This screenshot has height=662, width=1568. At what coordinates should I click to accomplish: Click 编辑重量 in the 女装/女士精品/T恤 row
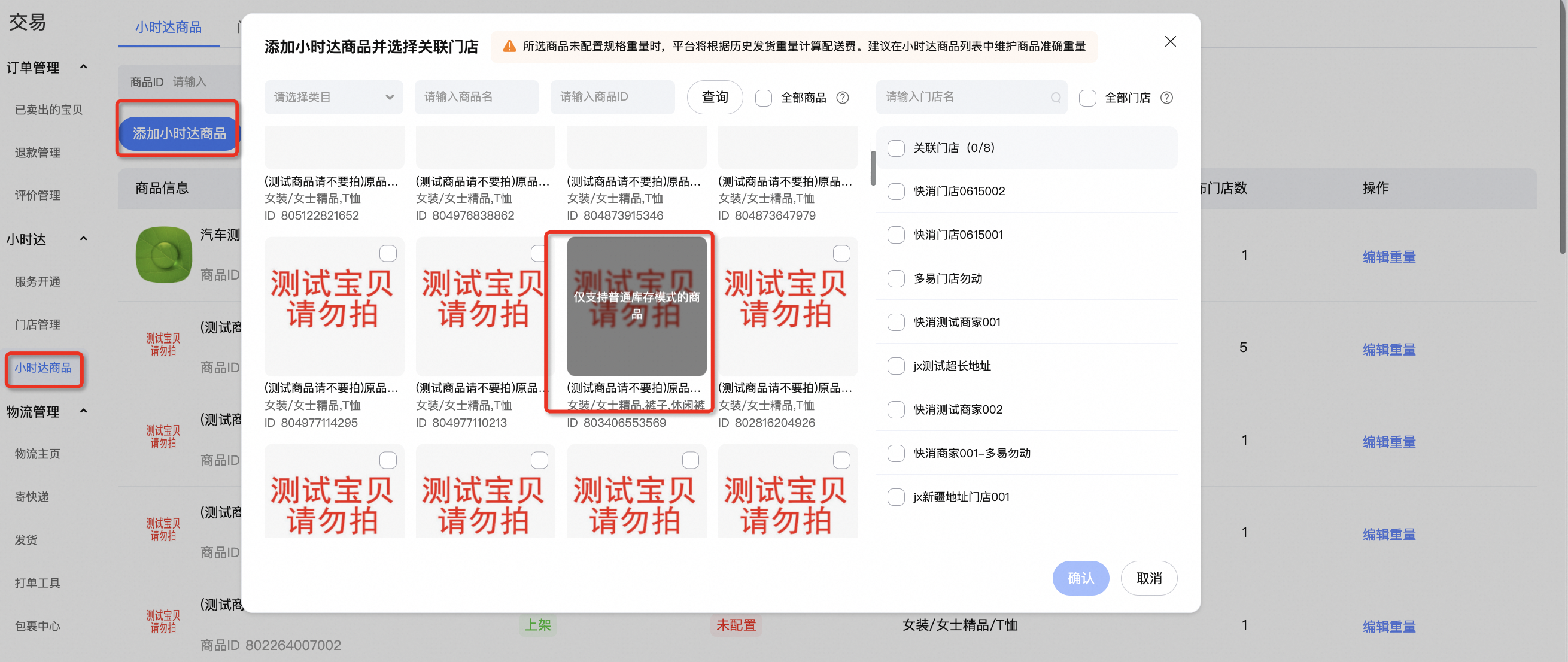(x=1389, y=627)
